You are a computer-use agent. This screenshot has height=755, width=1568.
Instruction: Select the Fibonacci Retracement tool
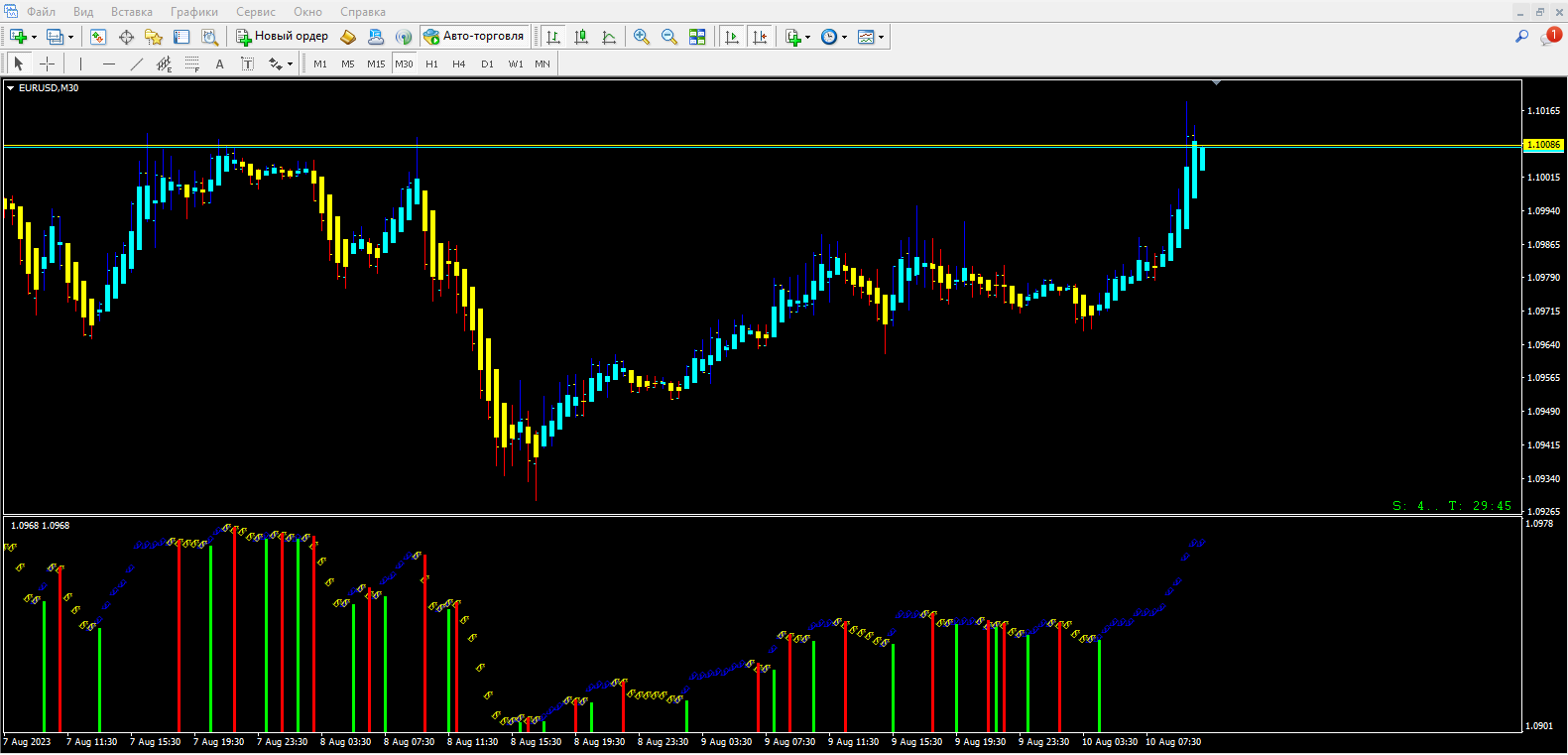(192, 63)
